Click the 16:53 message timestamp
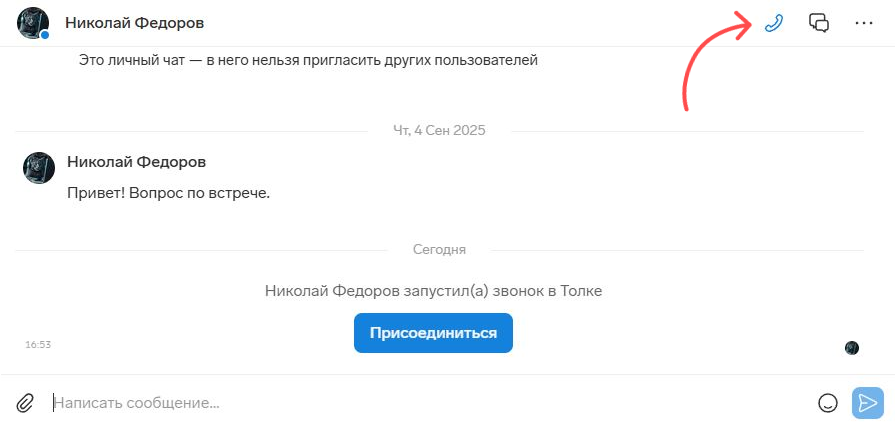895x431 pixels. point(38,344)
